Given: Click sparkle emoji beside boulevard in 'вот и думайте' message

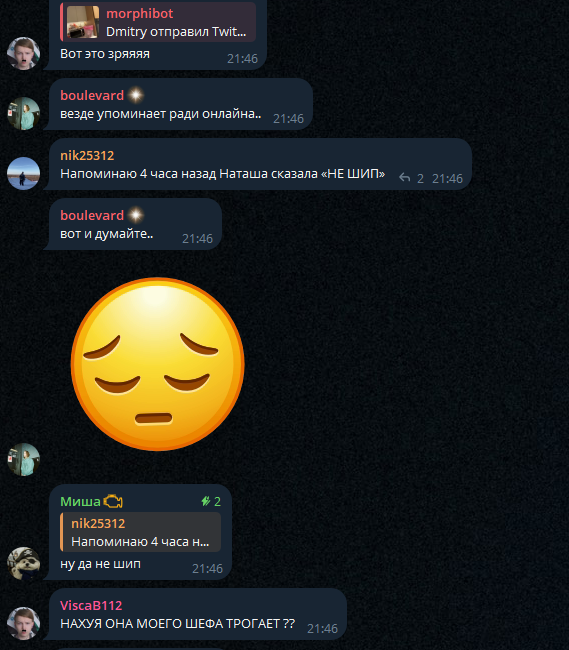Looking at the screenshot, I should 136,215.
